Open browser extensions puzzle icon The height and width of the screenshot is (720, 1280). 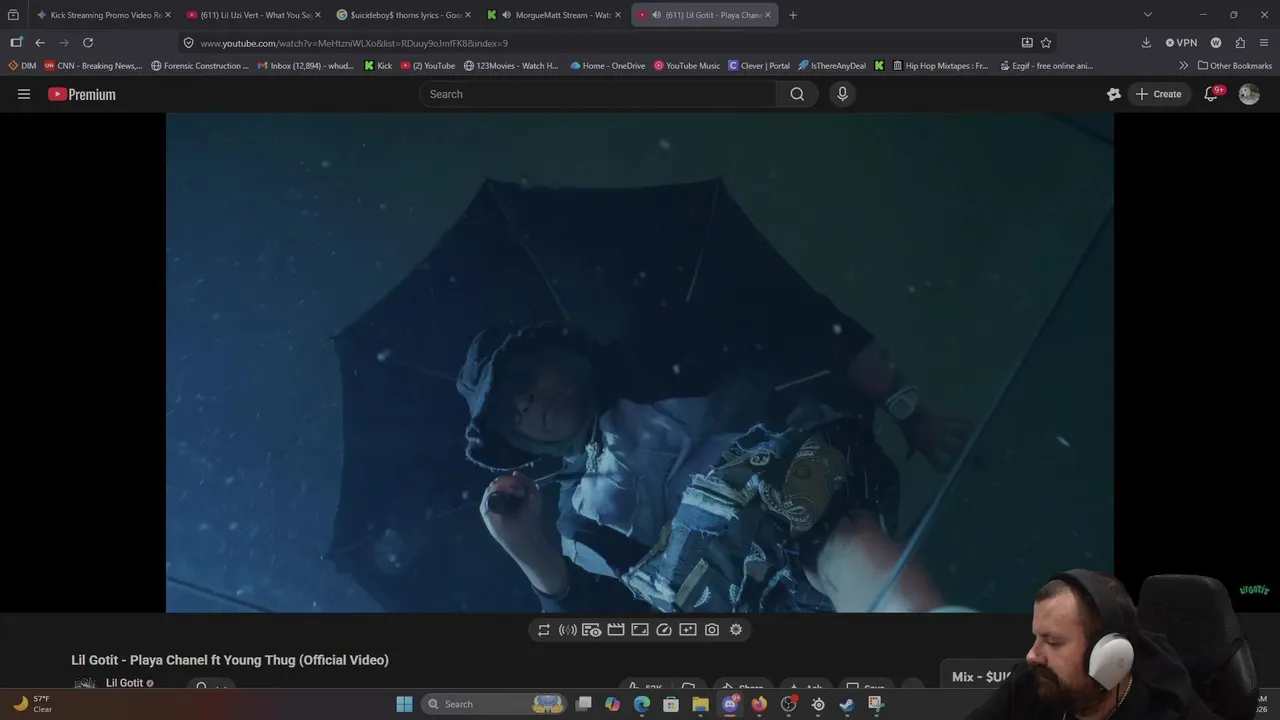pyautogui.click(x=1240, y=43)
